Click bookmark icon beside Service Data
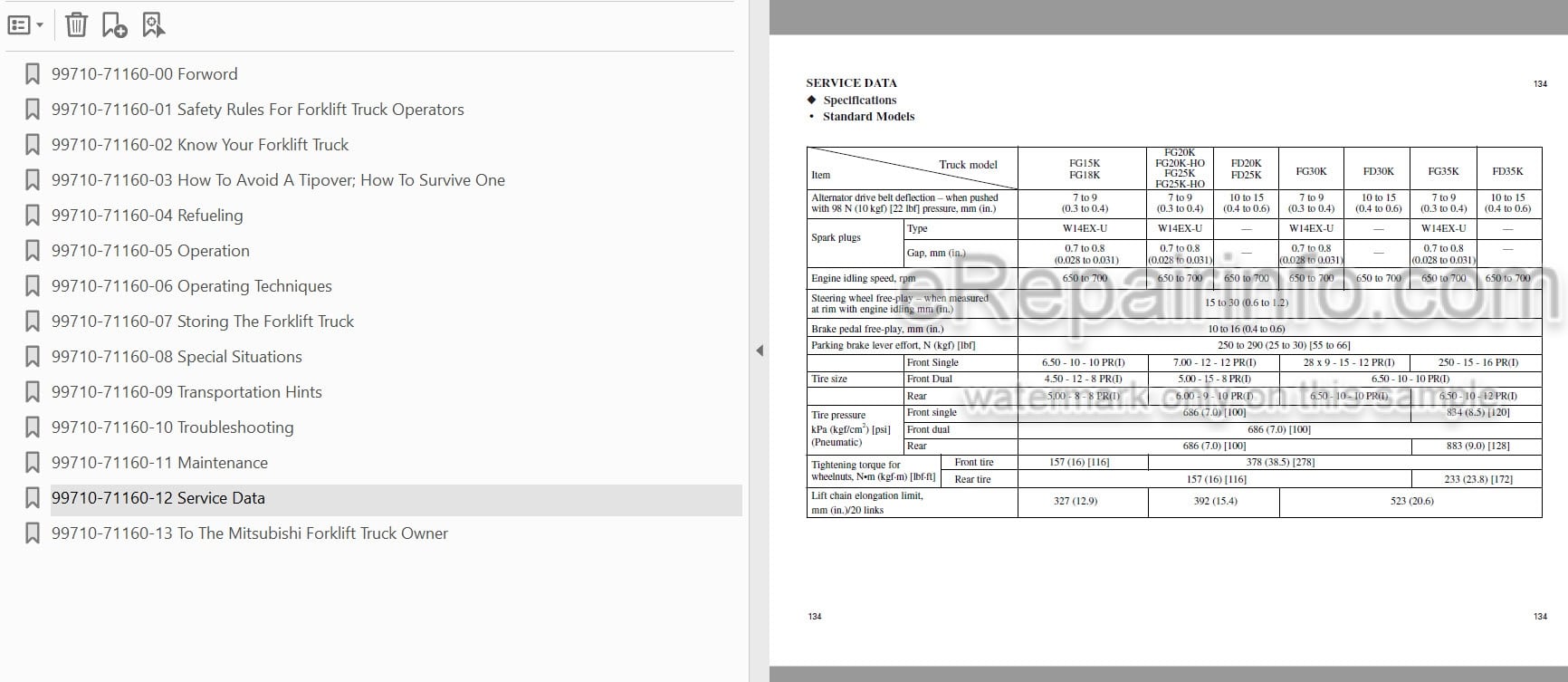The image size is (1568, 682). point(33,498)
